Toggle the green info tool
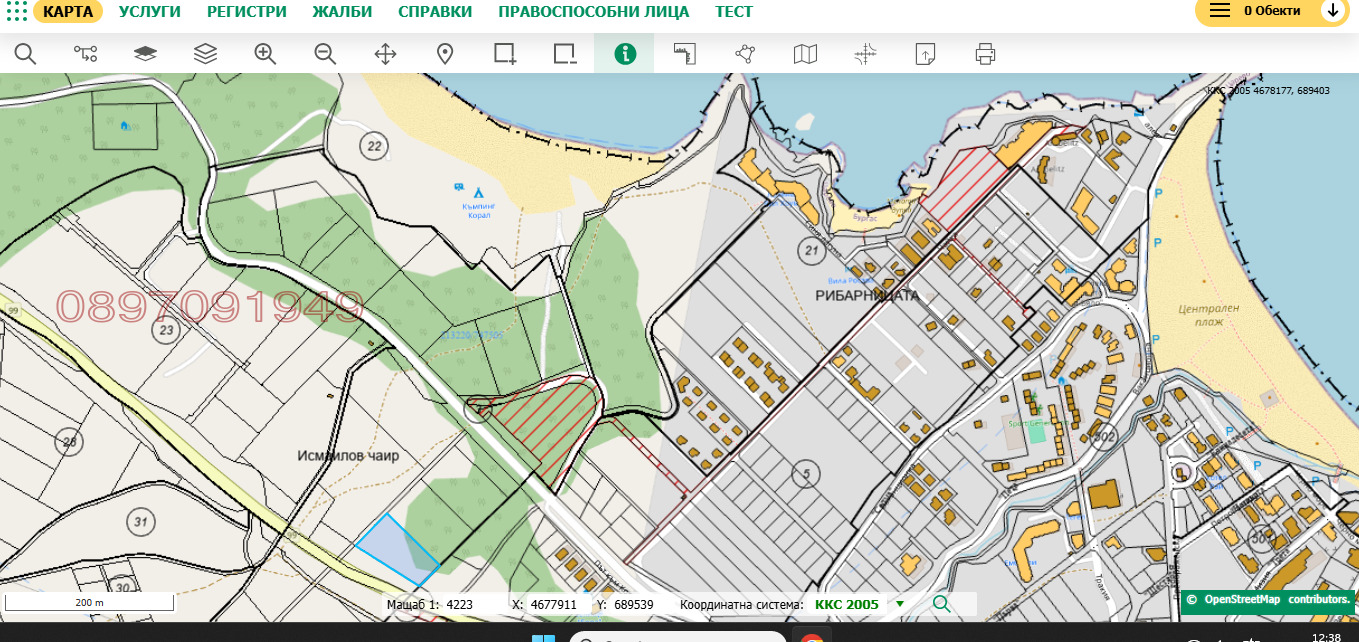The height and width of the screenshot is (642, 1359). [x=625, y=54]
